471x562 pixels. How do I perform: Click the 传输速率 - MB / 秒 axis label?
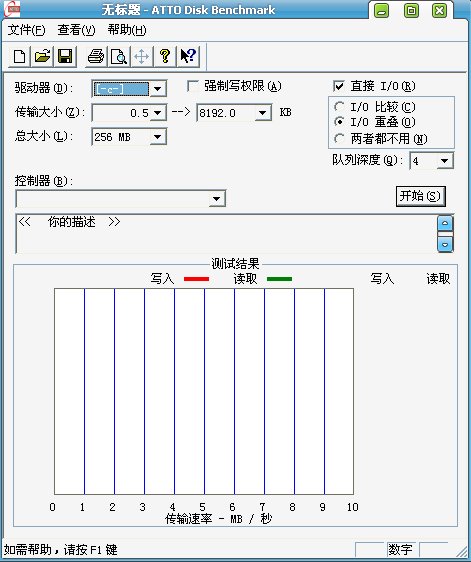219,518
